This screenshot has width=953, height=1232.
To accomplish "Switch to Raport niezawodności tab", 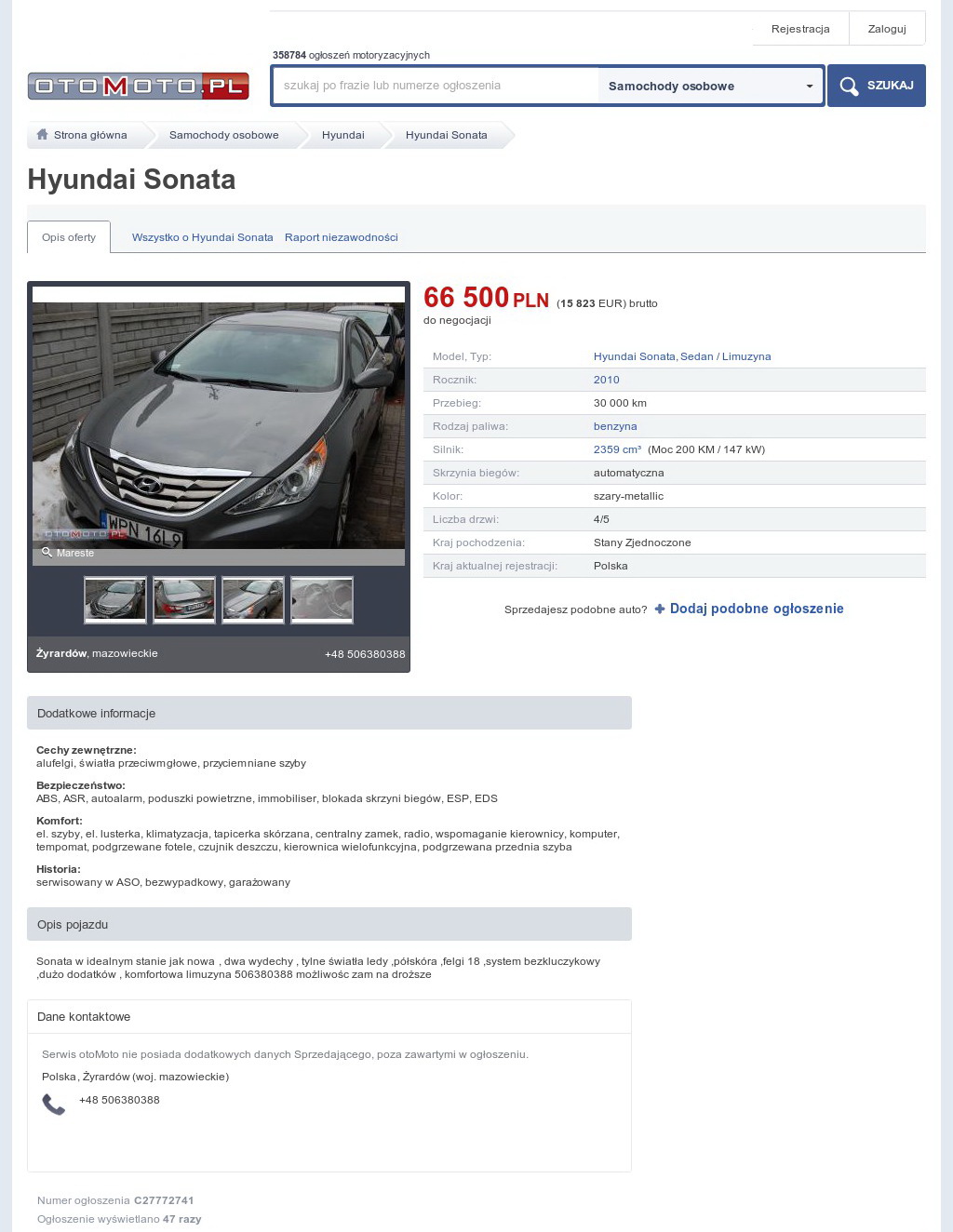I will point(342,237).
